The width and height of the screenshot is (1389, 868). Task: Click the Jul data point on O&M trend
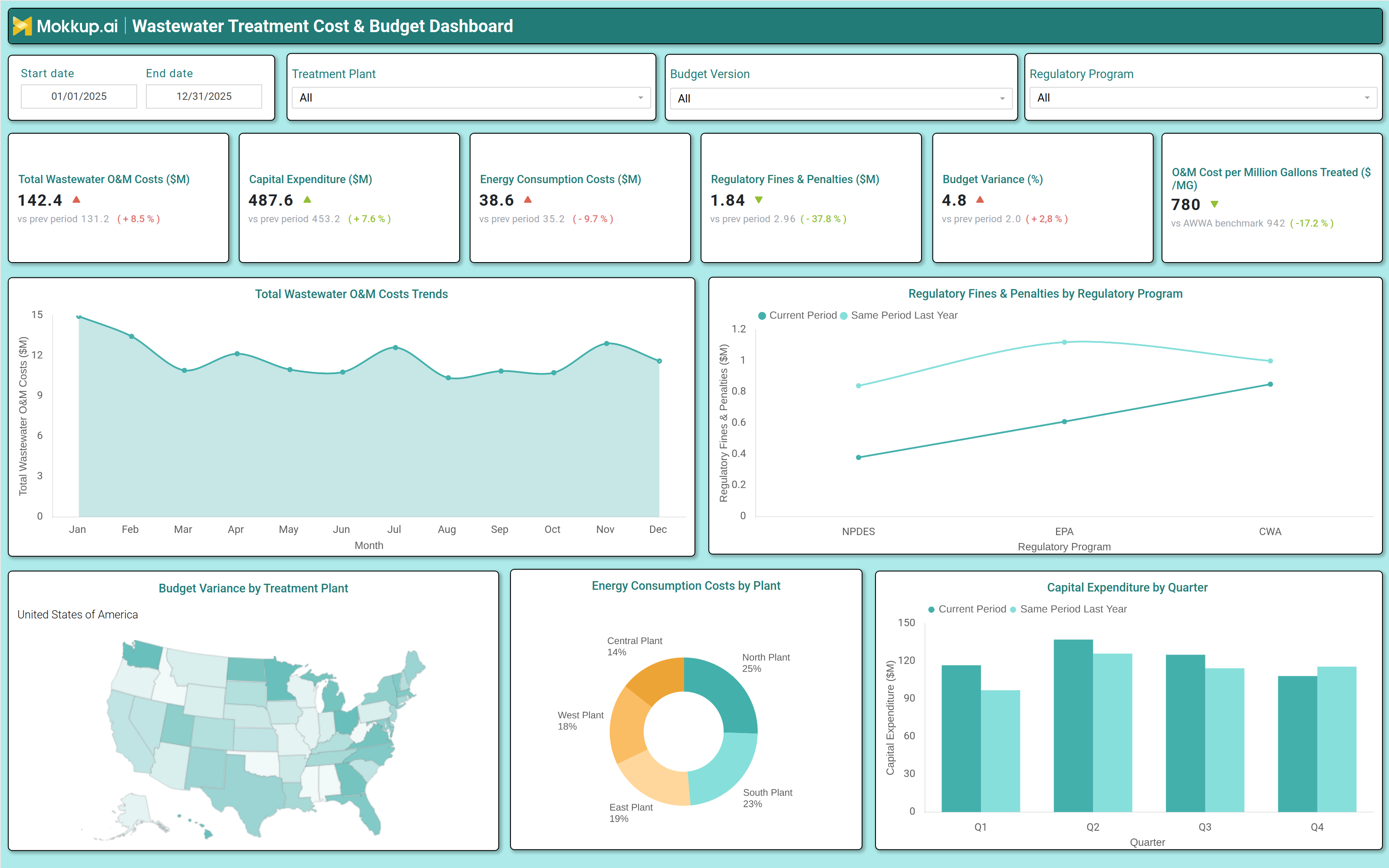(395, 347)
